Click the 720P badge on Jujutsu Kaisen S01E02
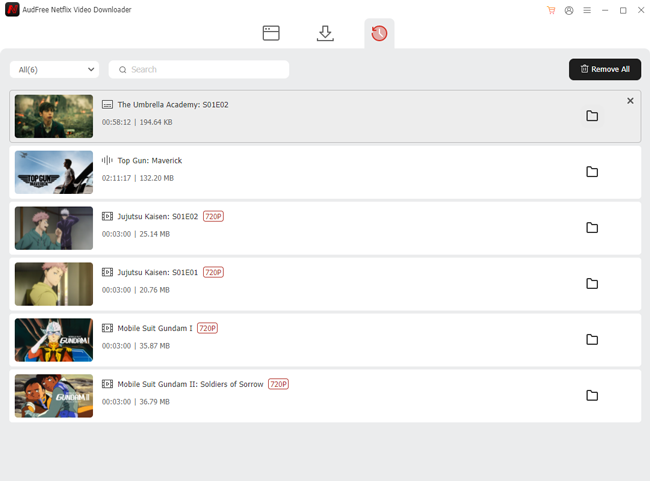The image size is (650, 481). tap(213, 216)
